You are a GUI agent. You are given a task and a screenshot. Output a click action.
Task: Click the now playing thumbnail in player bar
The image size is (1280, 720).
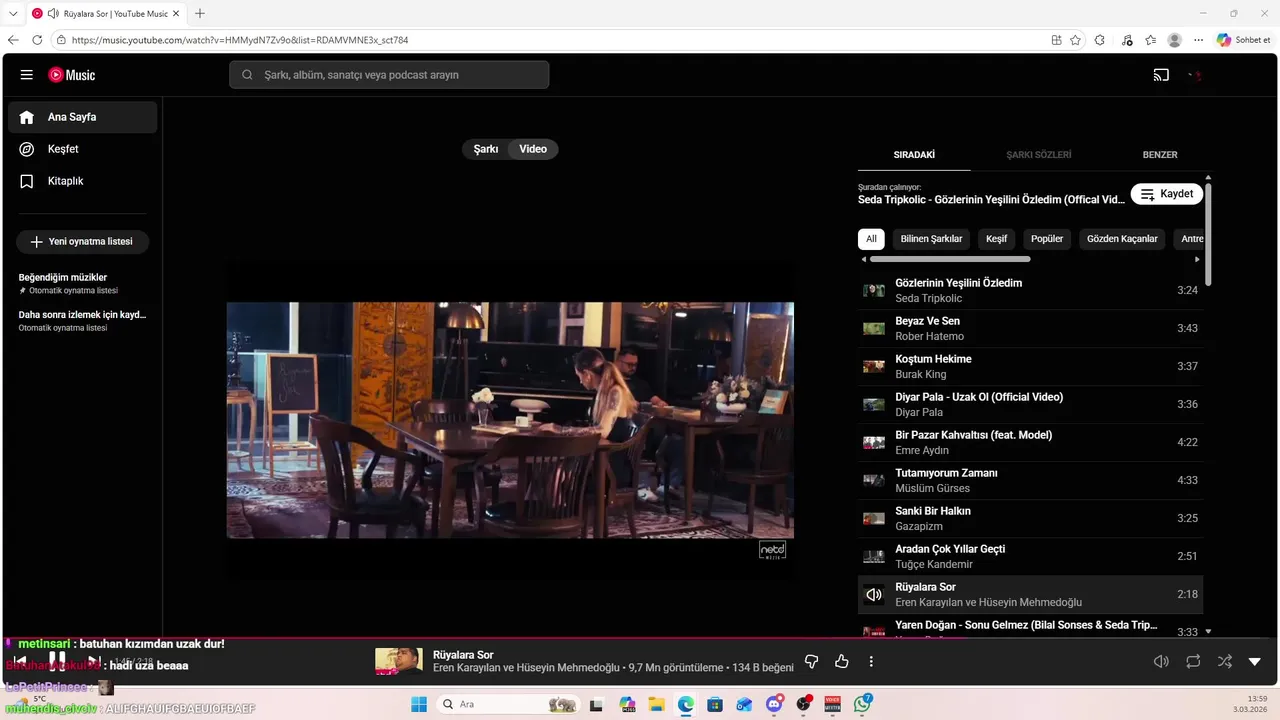(x=399, y=661)
